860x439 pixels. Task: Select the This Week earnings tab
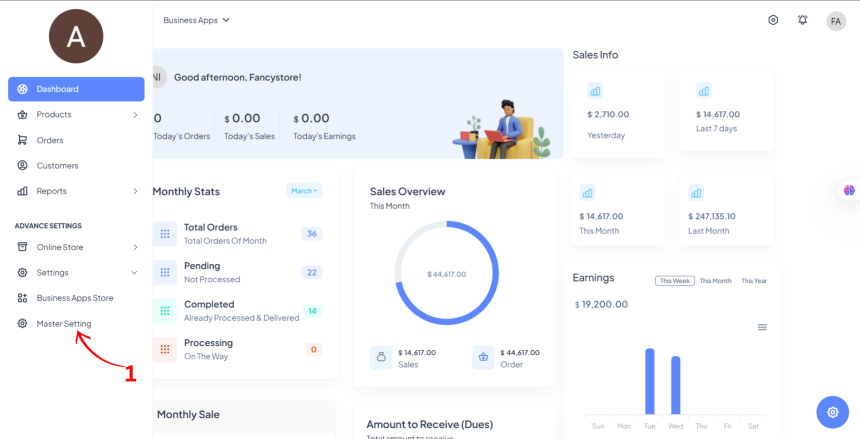click(x=675, y=281)
